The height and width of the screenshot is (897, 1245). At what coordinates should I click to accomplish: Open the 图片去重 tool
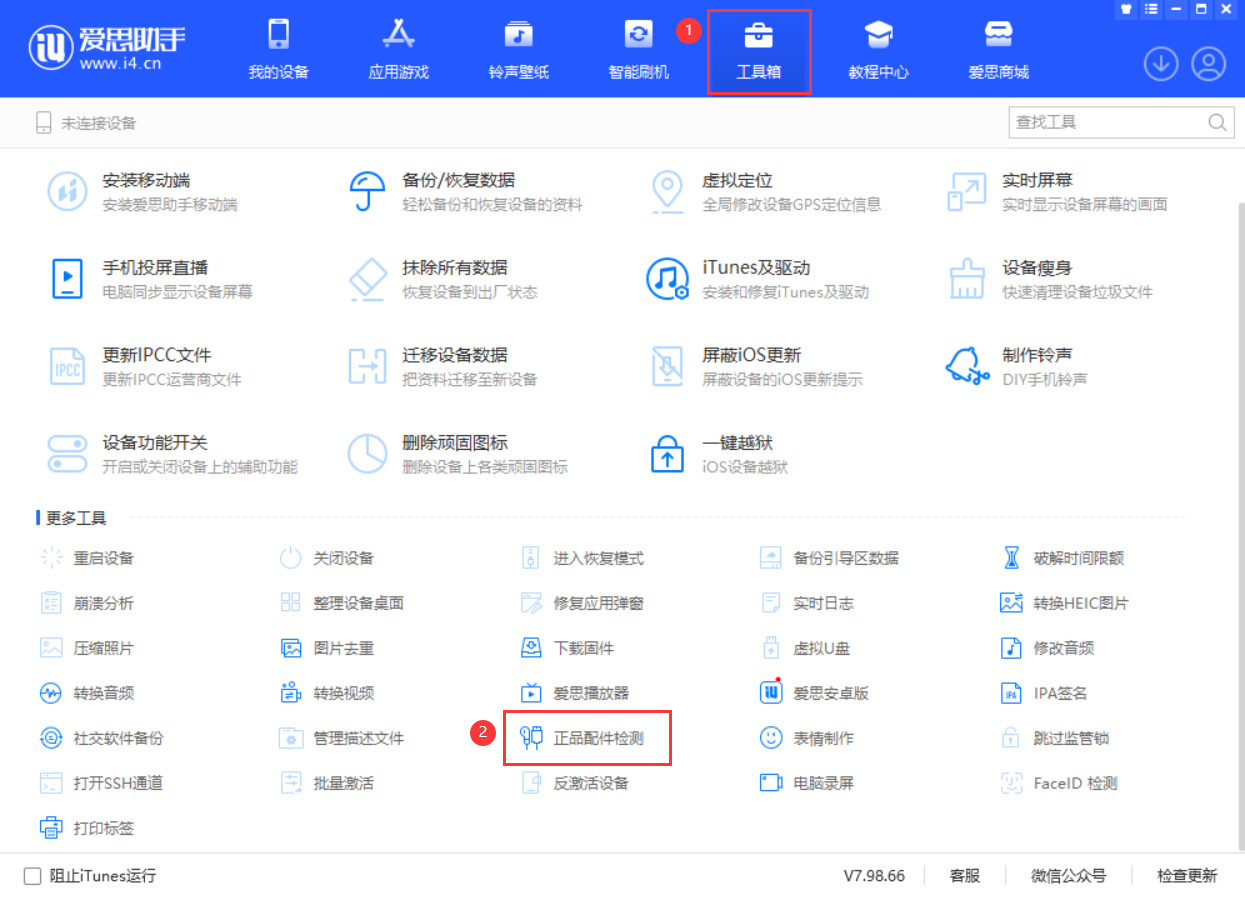click(x=327, y=648)
